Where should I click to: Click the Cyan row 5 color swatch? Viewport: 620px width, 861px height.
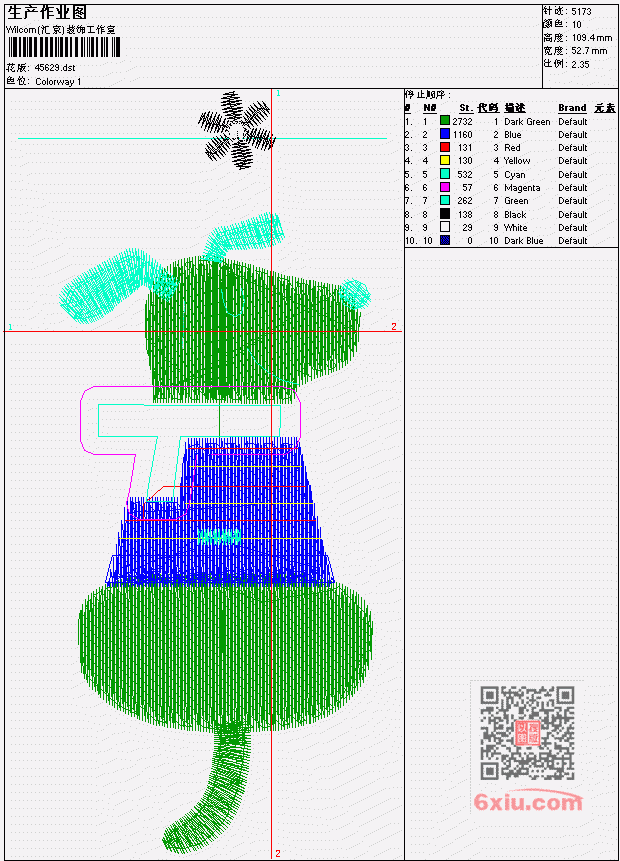(x=445, y=175)
